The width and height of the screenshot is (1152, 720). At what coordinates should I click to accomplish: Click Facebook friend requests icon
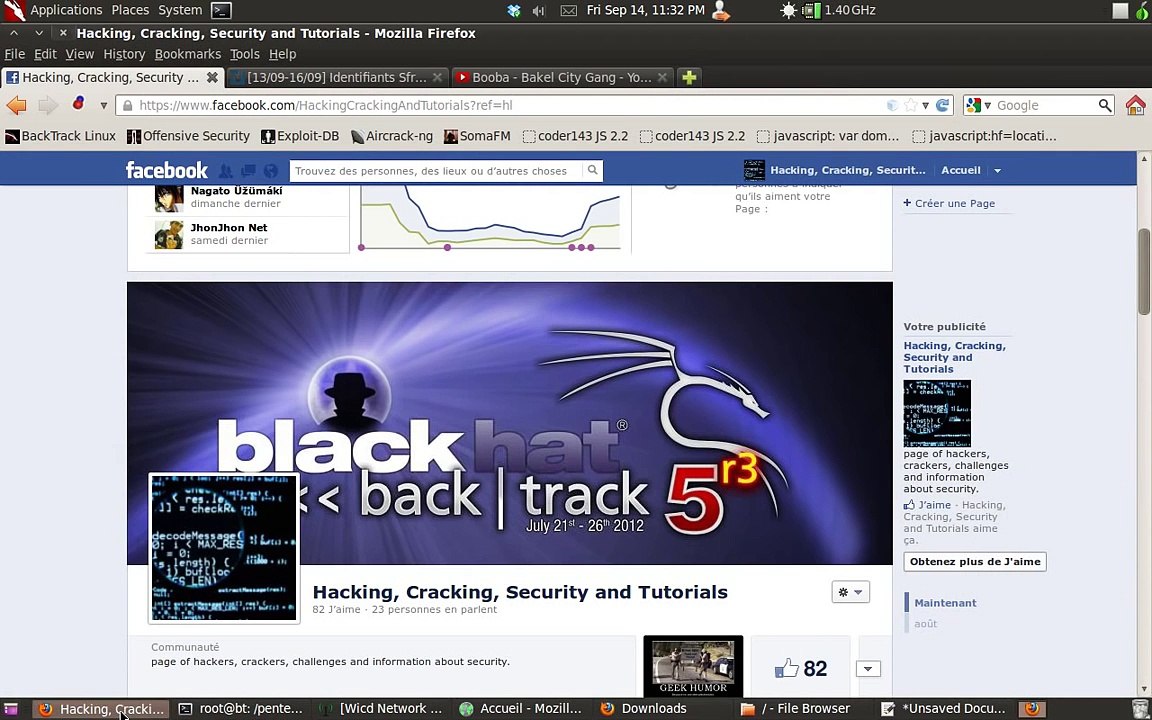pos(226,170)
